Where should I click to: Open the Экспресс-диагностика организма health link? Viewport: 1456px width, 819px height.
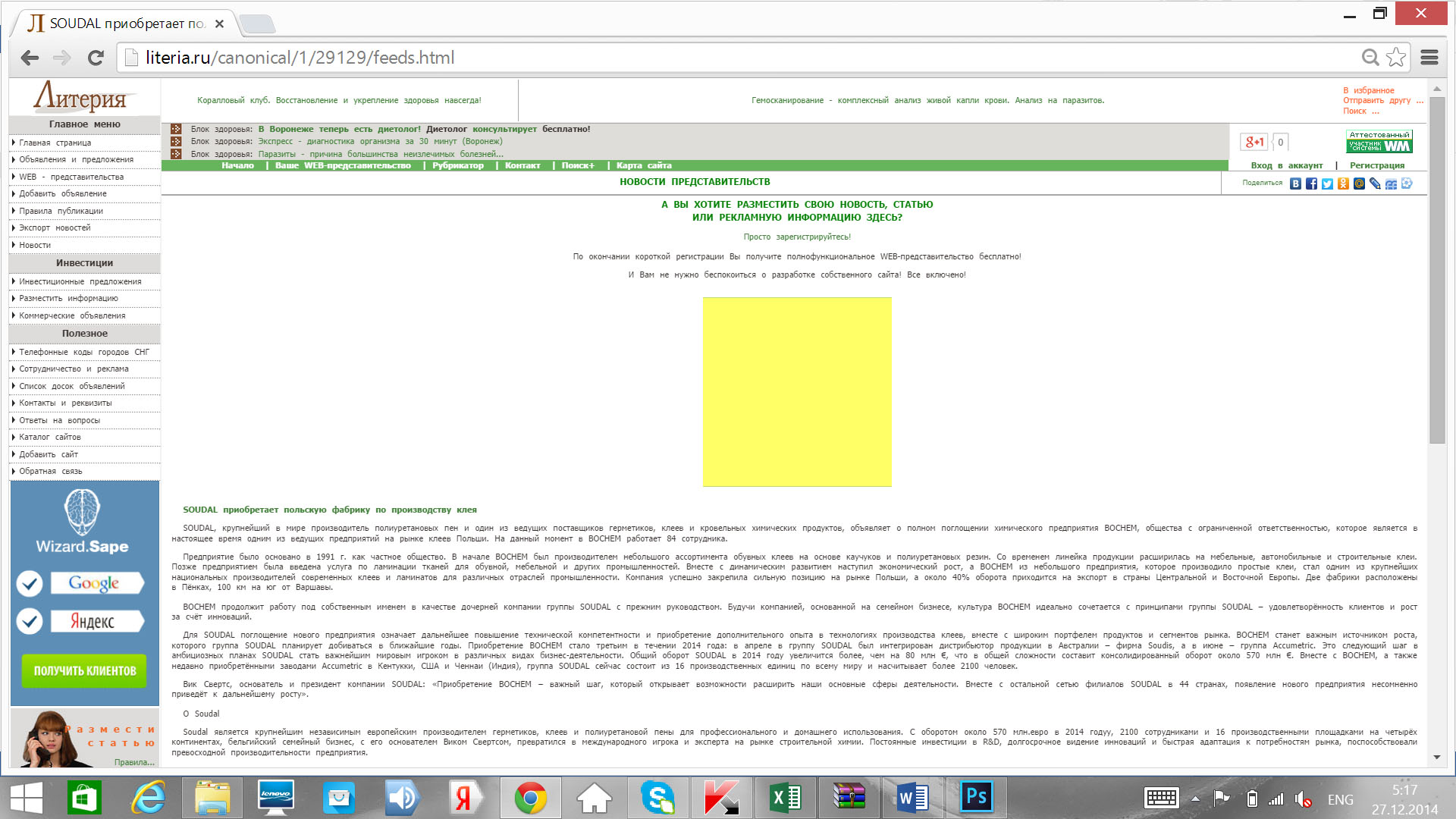[x=380, y=141]
